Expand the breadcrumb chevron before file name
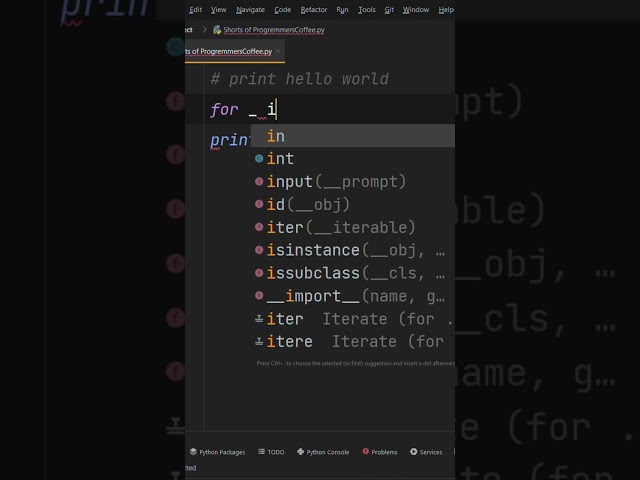 [204, 30]
